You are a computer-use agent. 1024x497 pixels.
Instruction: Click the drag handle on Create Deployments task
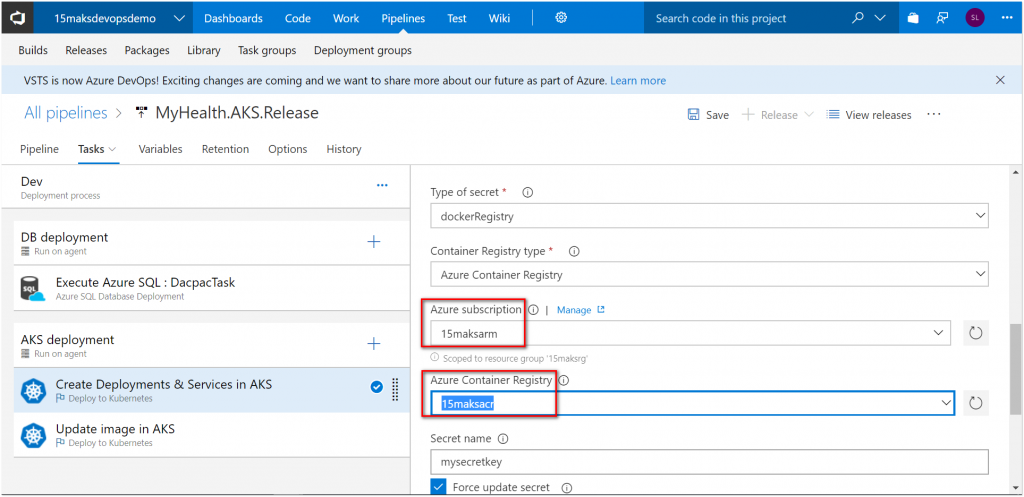[x=394, y=389]
